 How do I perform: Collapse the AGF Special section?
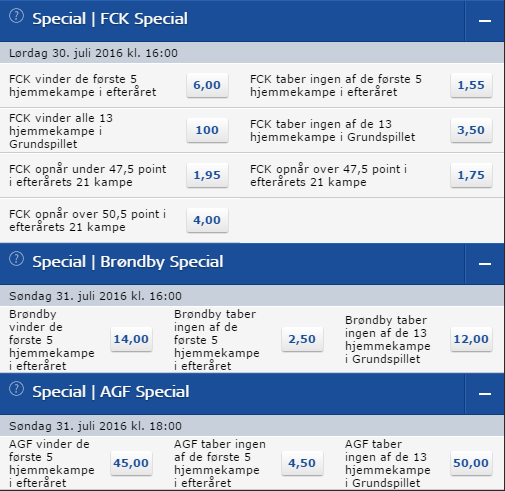pos(485,394)
